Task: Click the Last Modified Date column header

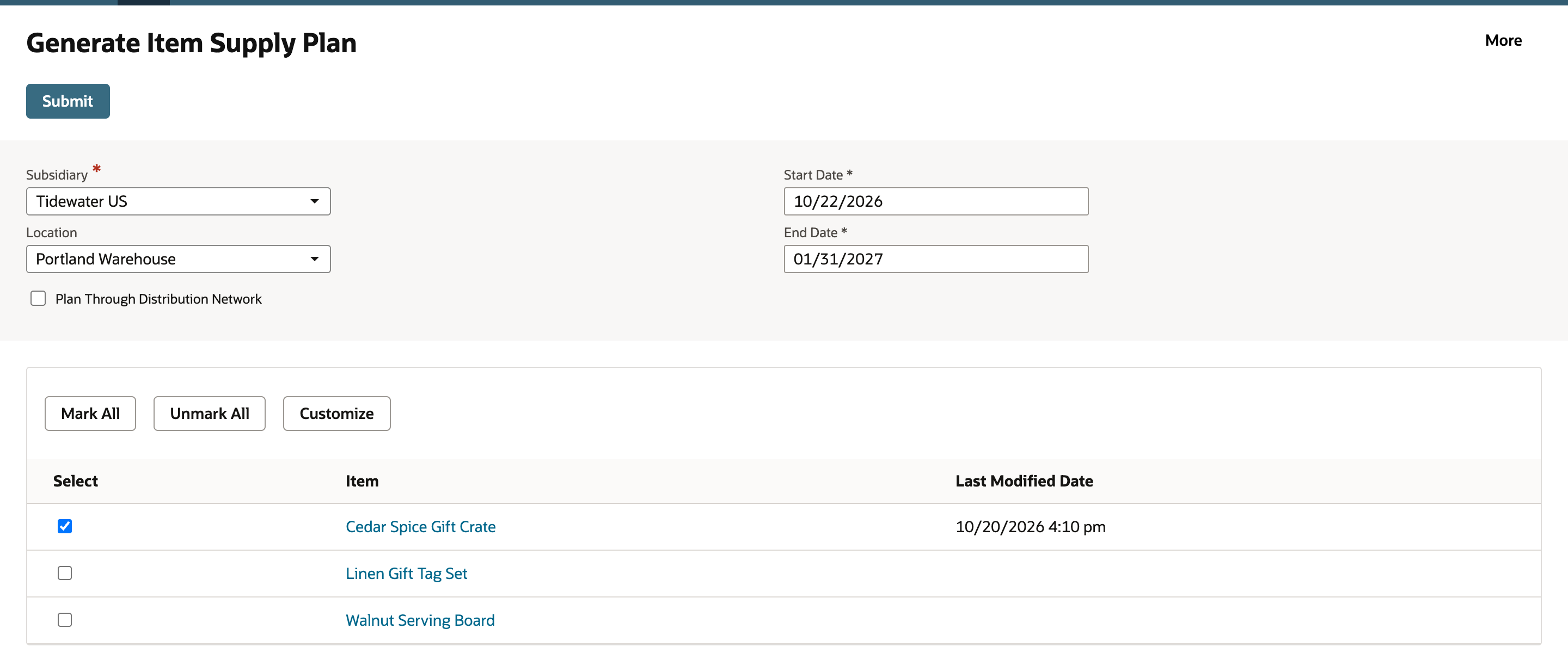Action: point(1024,482)
